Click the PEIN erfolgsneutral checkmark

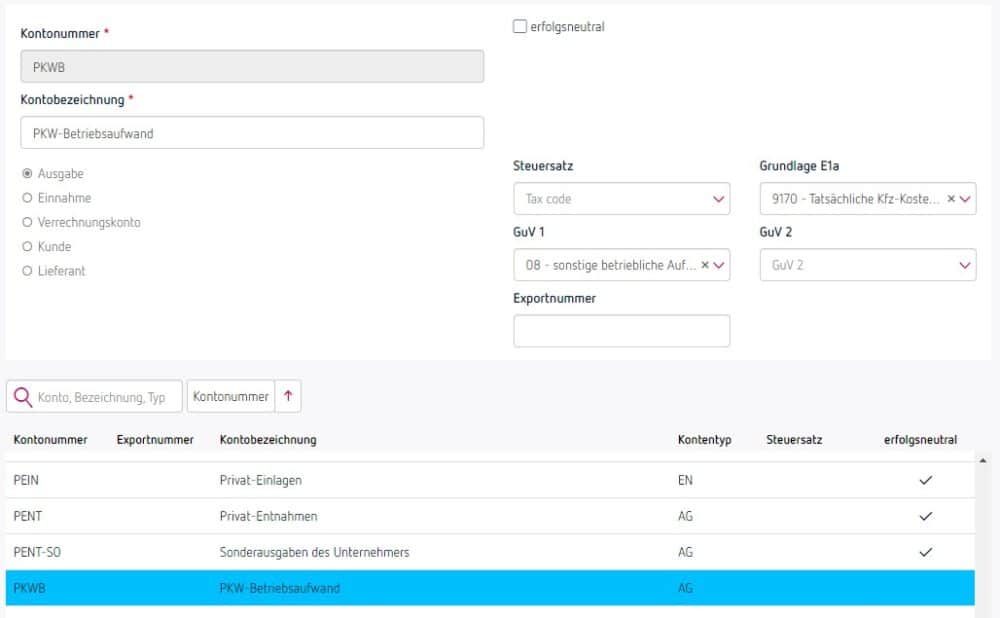click(x=925, y=481)
